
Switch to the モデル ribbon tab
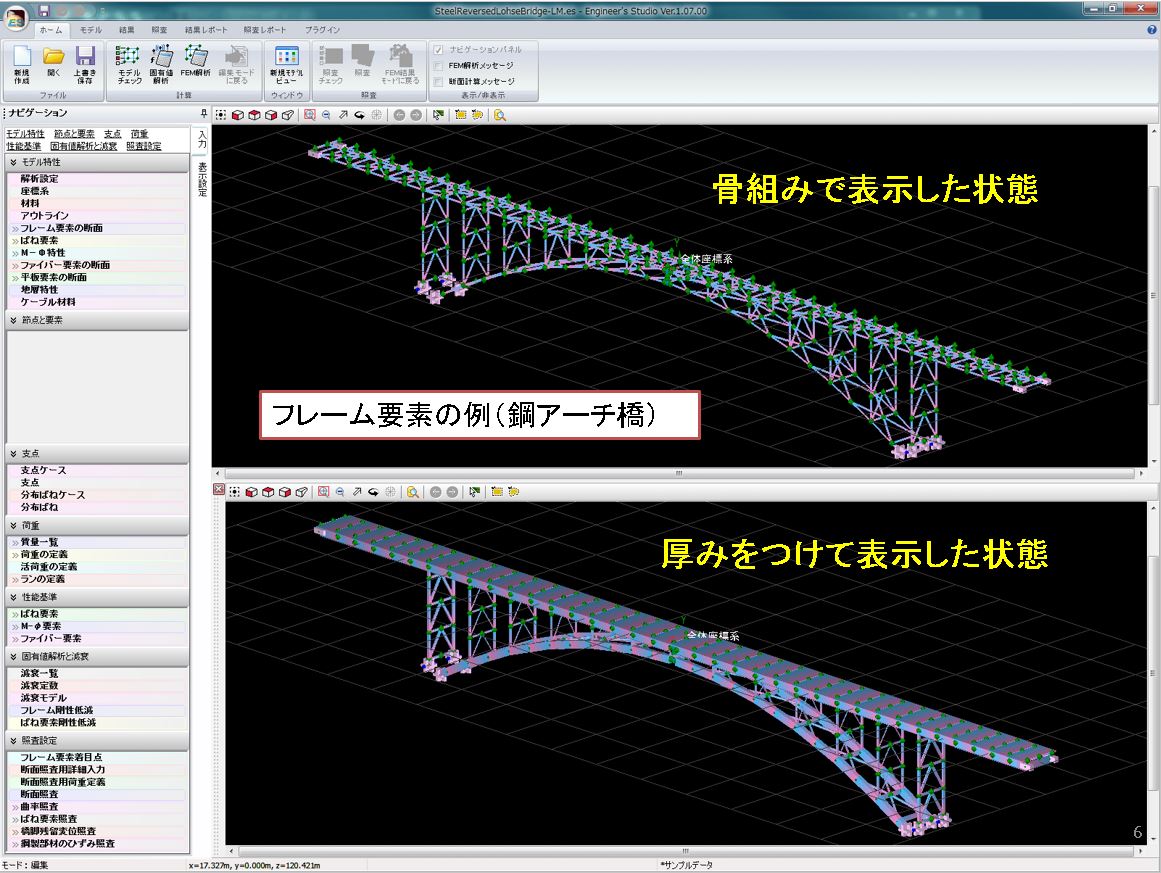point(91,30)
